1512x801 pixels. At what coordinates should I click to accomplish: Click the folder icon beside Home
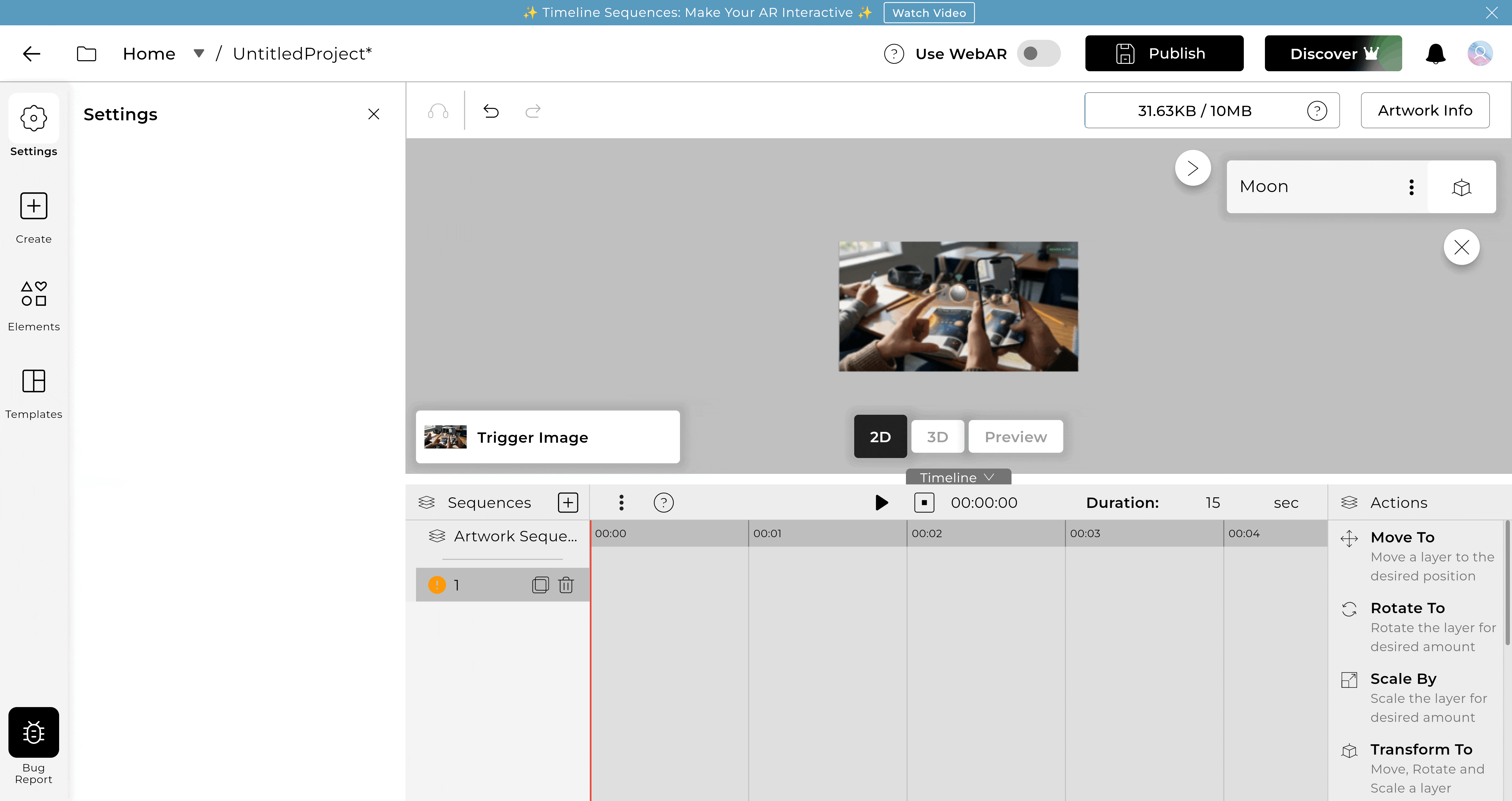point(86,54)
